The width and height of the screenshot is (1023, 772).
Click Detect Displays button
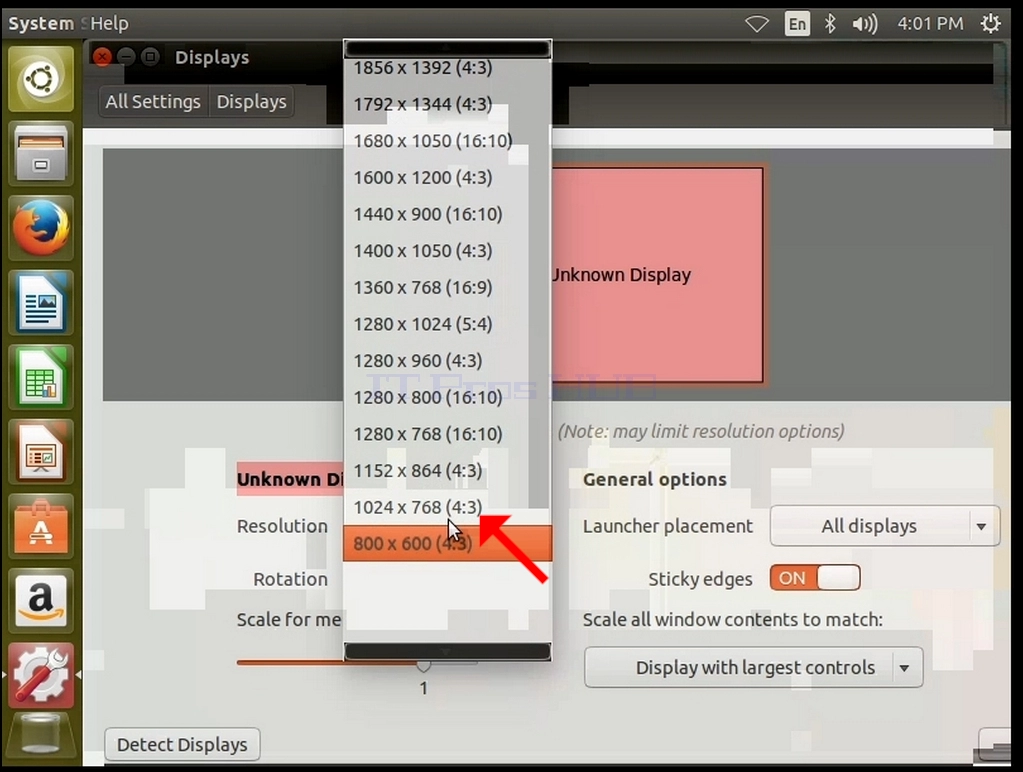[x=182, y=745]
